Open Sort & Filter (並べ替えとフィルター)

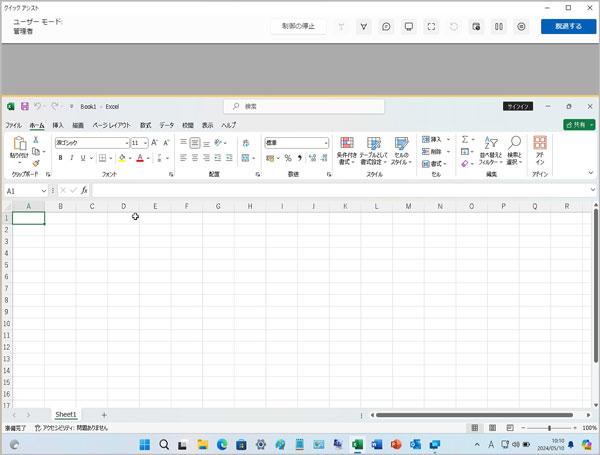(491, 144)
